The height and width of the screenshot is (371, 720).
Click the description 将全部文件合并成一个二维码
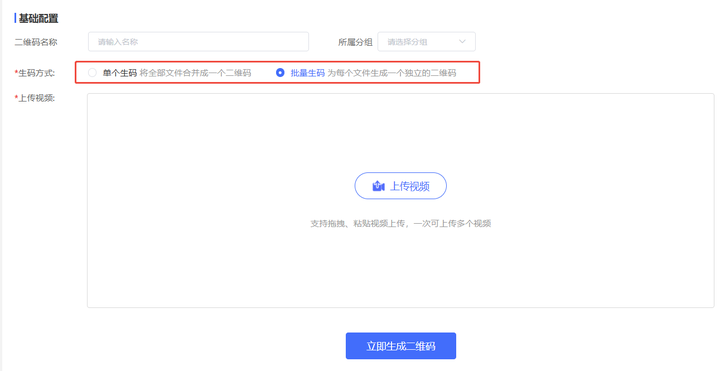point(195,73)
